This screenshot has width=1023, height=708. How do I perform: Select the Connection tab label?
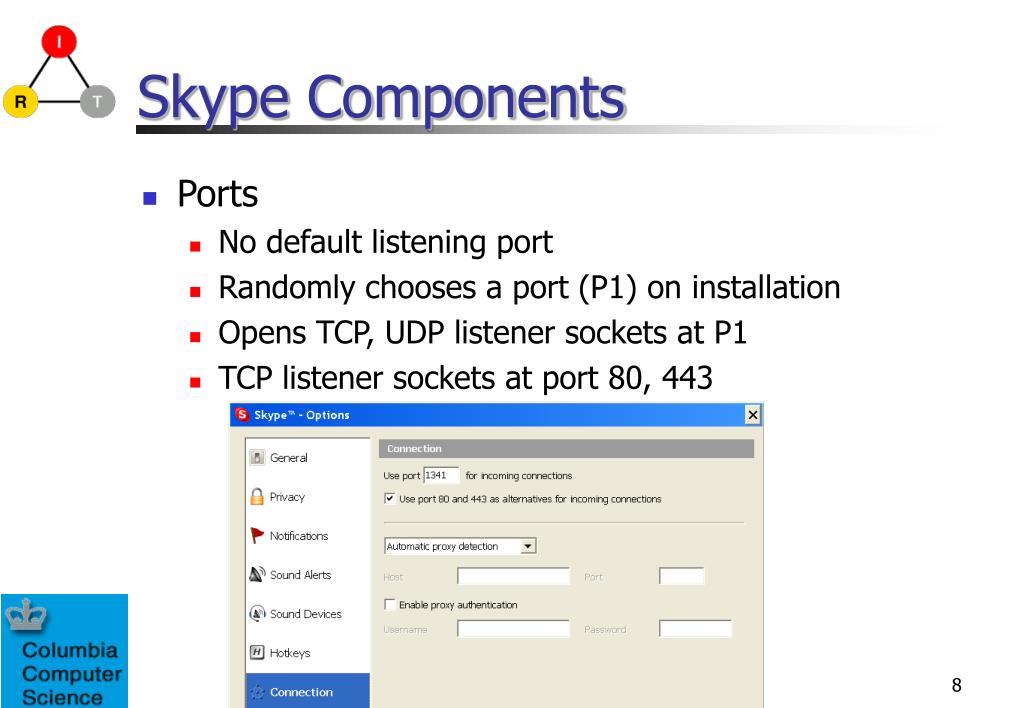301,692
